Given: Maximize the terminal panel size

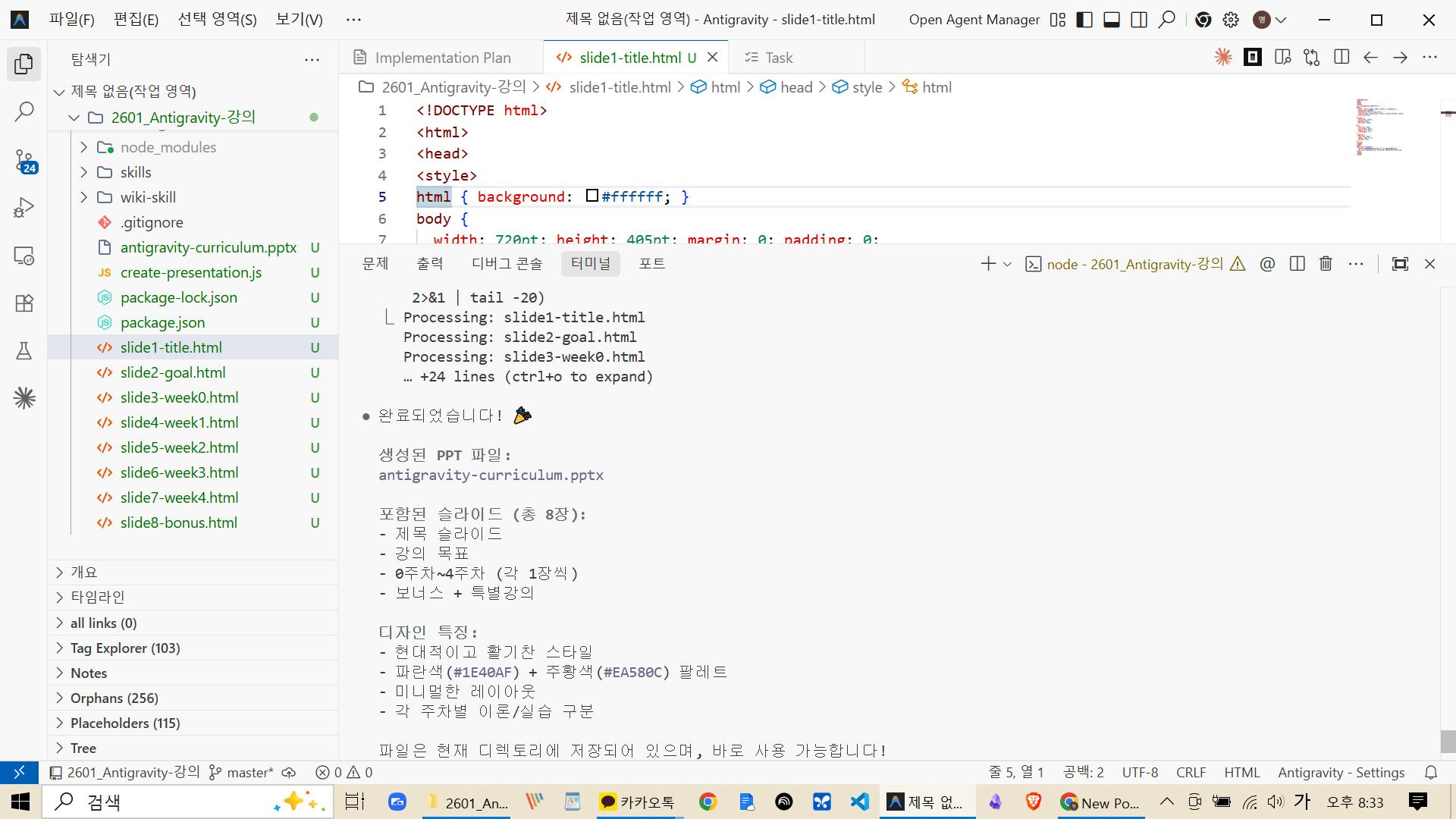Looking at the screenshot, I should (x=1400, y=264).
